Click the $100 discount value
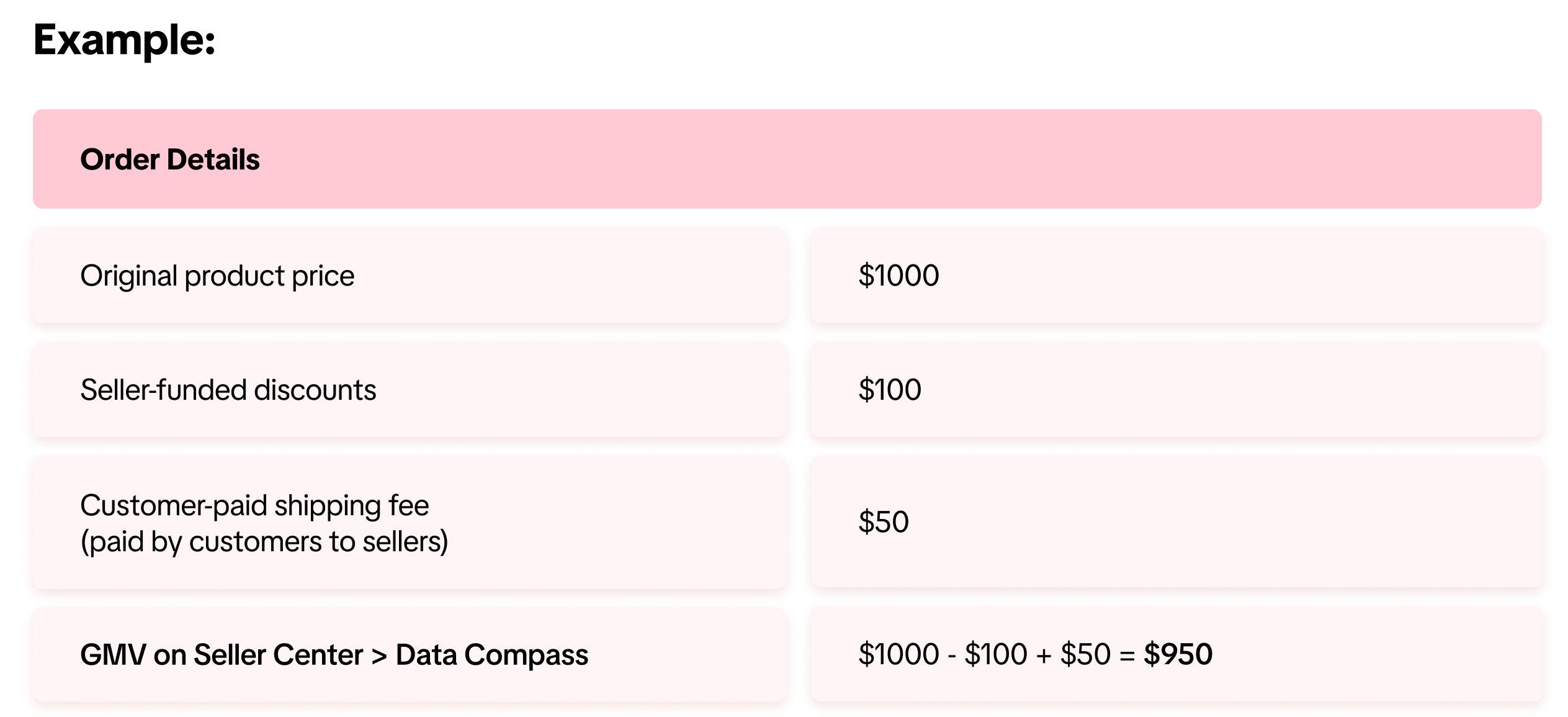The image size is (1568, 717). [889, 390]
